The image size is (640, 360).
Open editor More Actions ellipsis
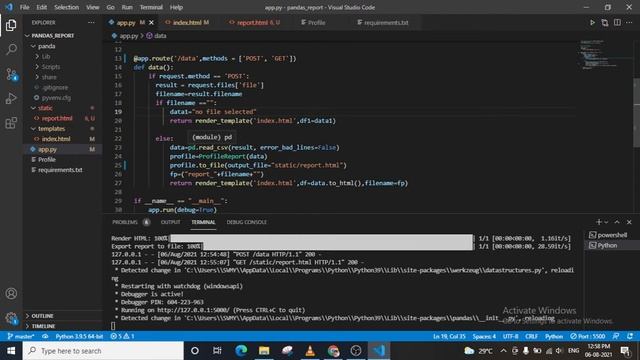coord(629,23)
